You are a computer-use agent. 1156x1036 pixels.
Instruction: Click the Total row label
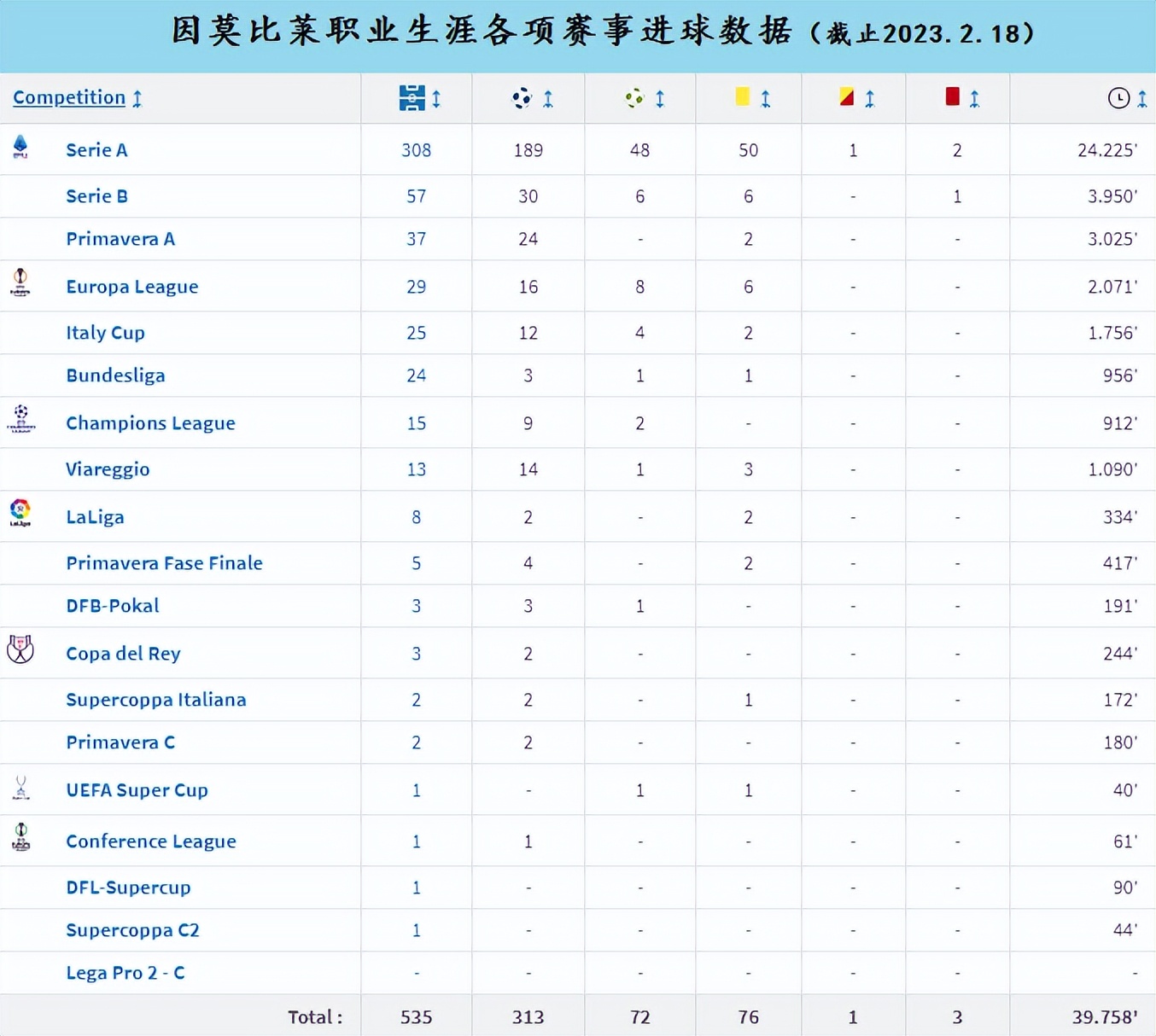click(x=315, y=1017)
